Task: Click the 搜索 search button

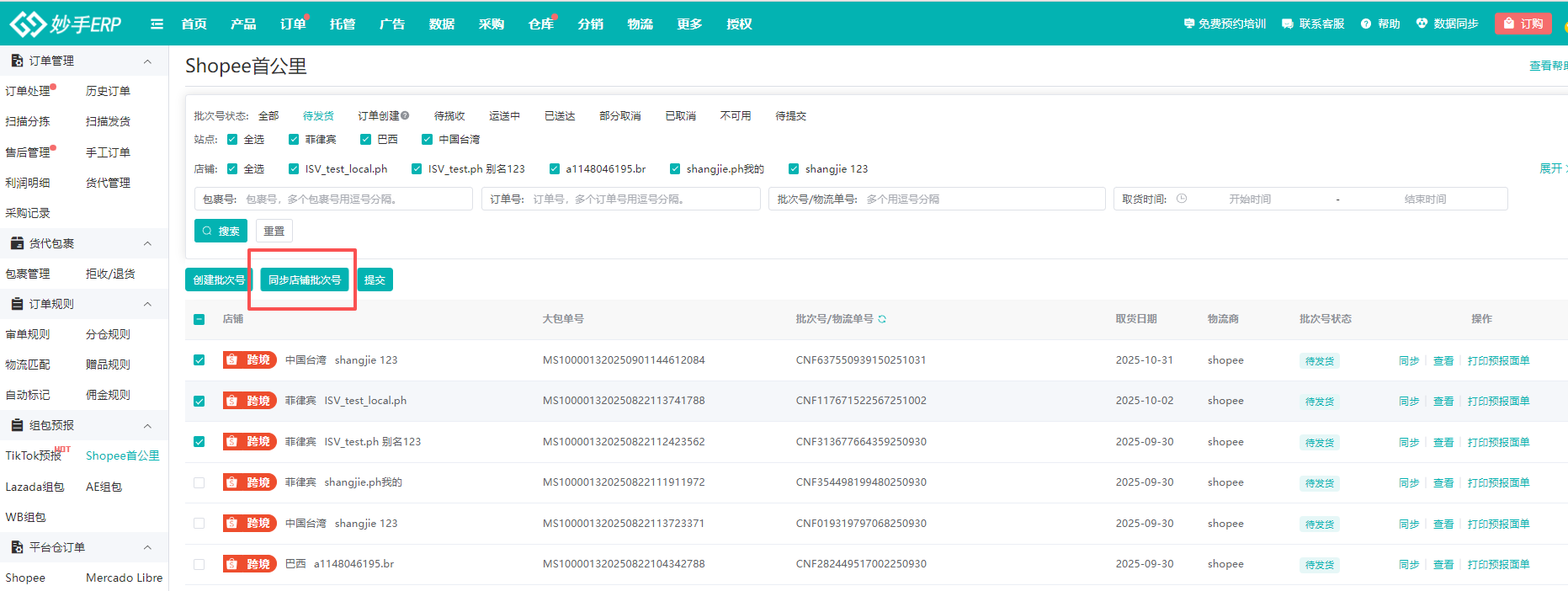Action: [x=221, y=231]
